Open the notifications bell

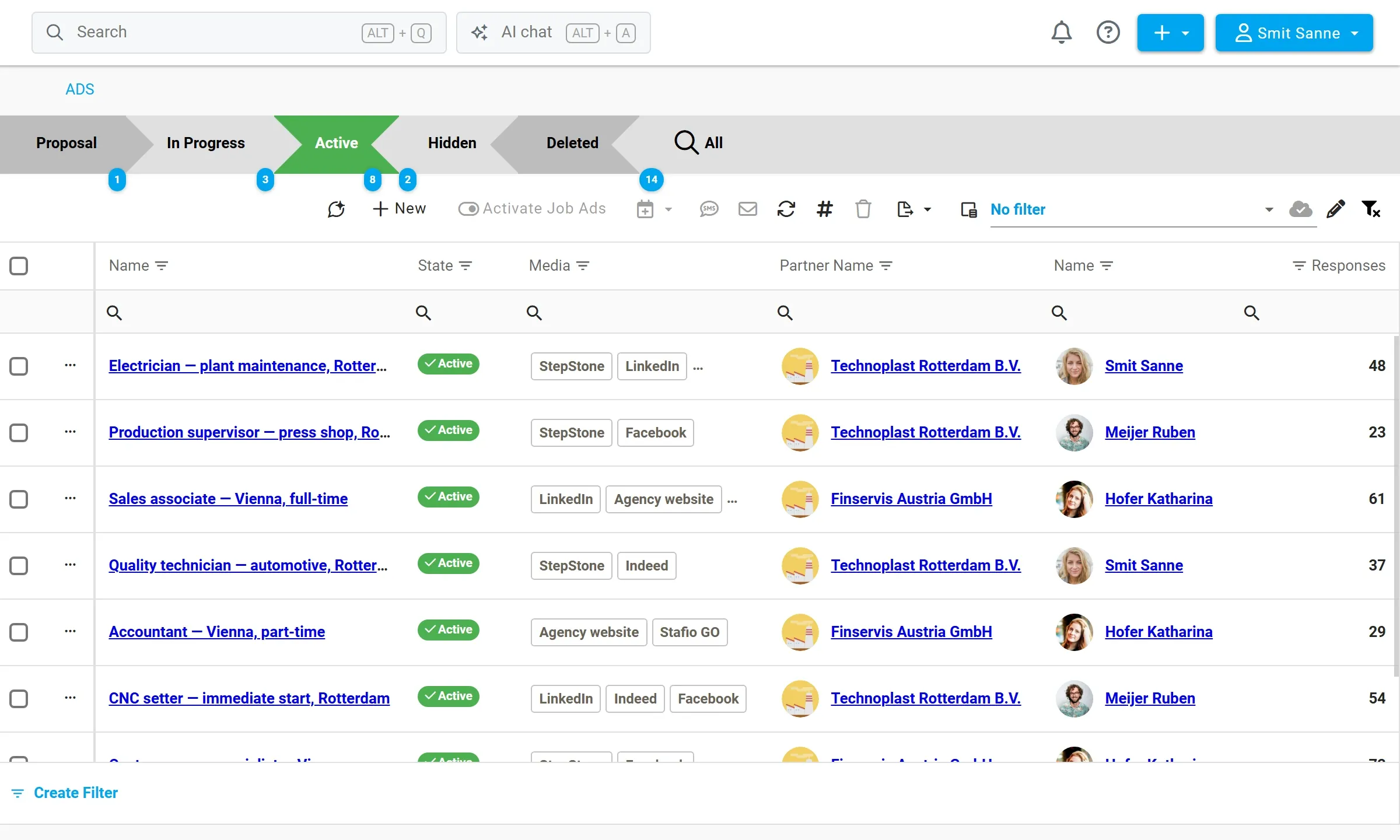click(x=1061, y=33)
